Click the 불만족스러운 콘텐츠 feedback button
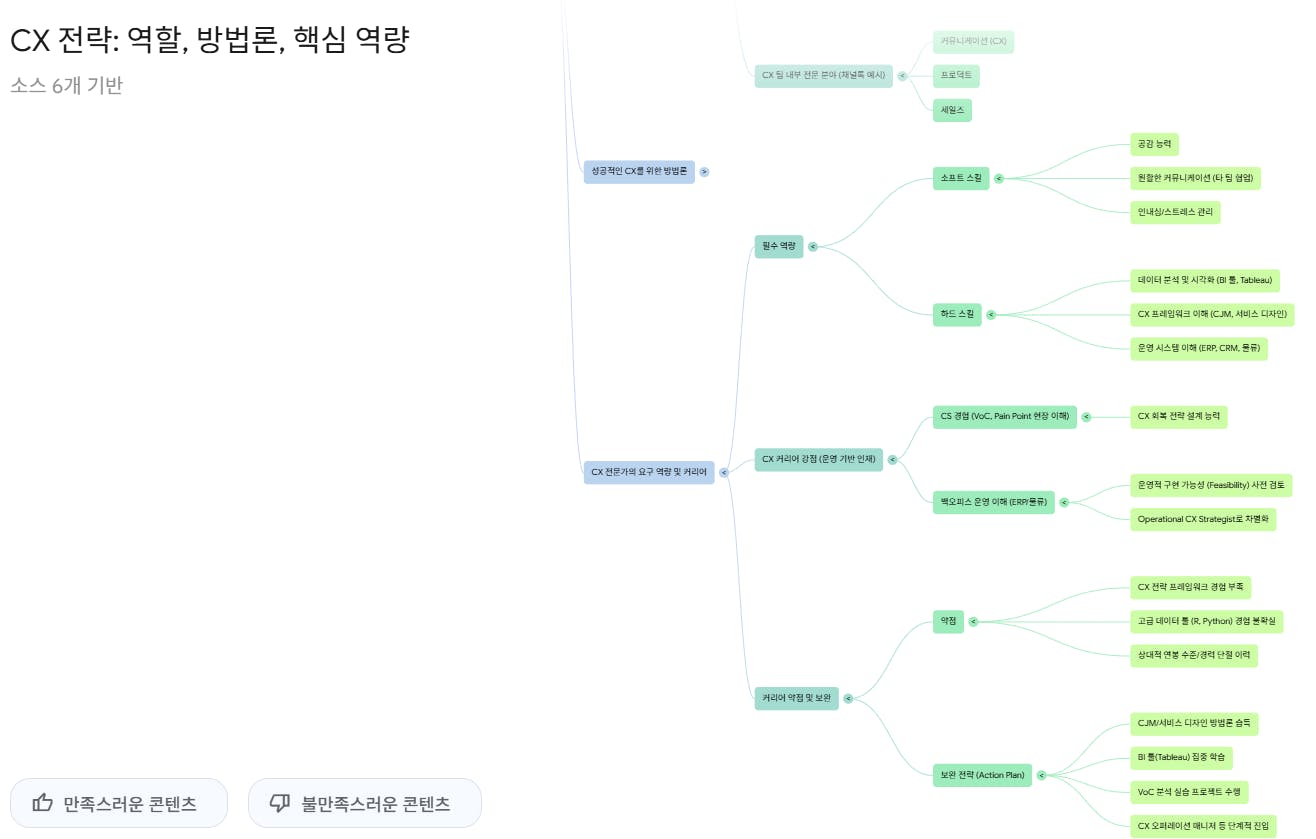The image size is (1316, 839). (x=365, y=802)
